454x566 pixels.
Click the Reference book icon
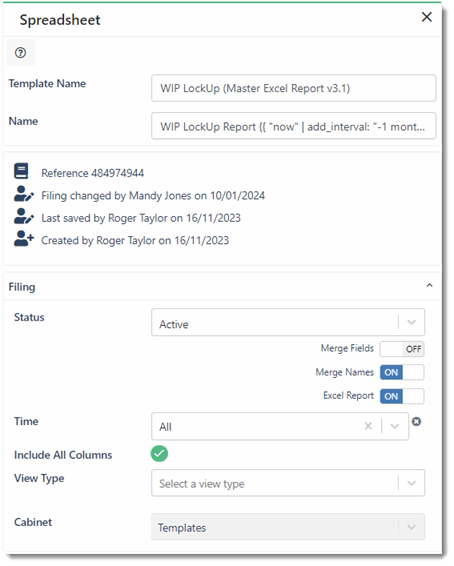[21, 171]
